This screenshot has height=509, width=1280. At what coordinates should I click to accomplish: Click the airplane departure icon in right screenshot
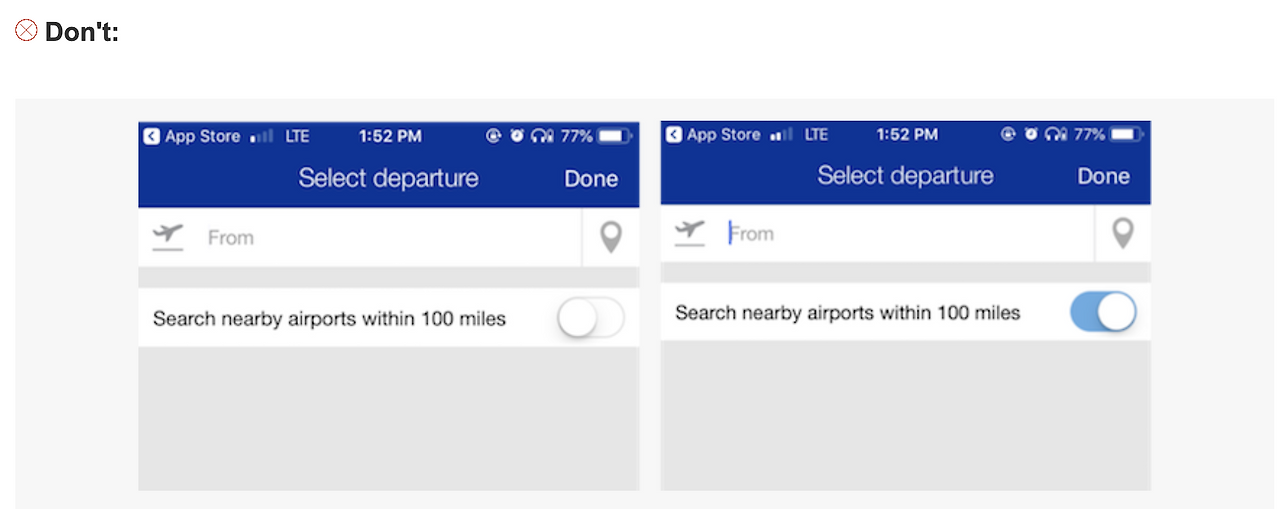(690, 233)
